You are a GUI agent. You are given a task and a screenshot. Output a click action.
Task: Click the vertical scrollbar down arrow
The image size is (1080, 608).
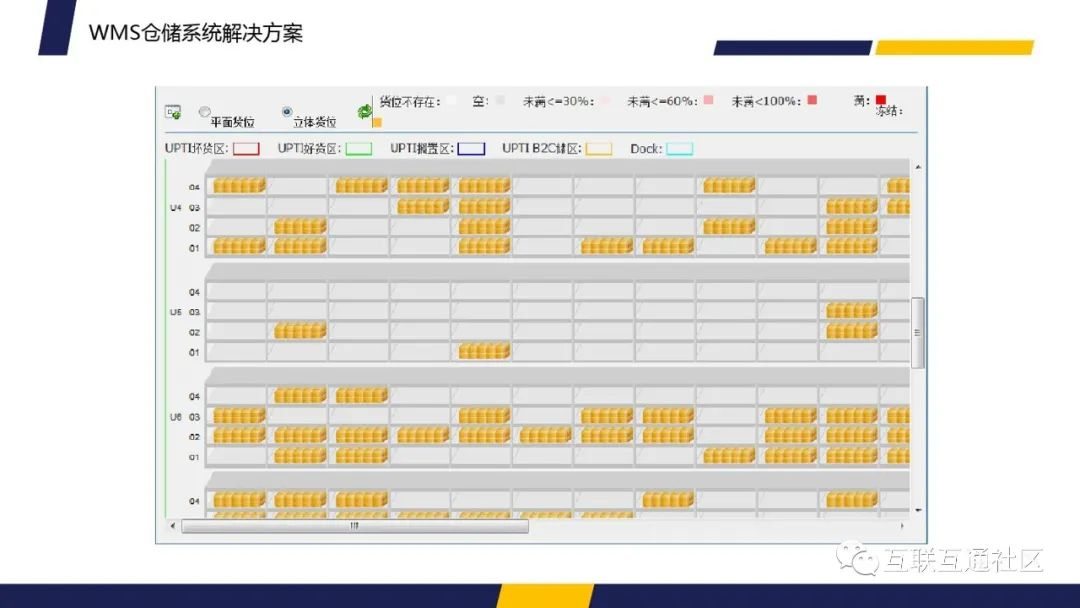point(917,510)
